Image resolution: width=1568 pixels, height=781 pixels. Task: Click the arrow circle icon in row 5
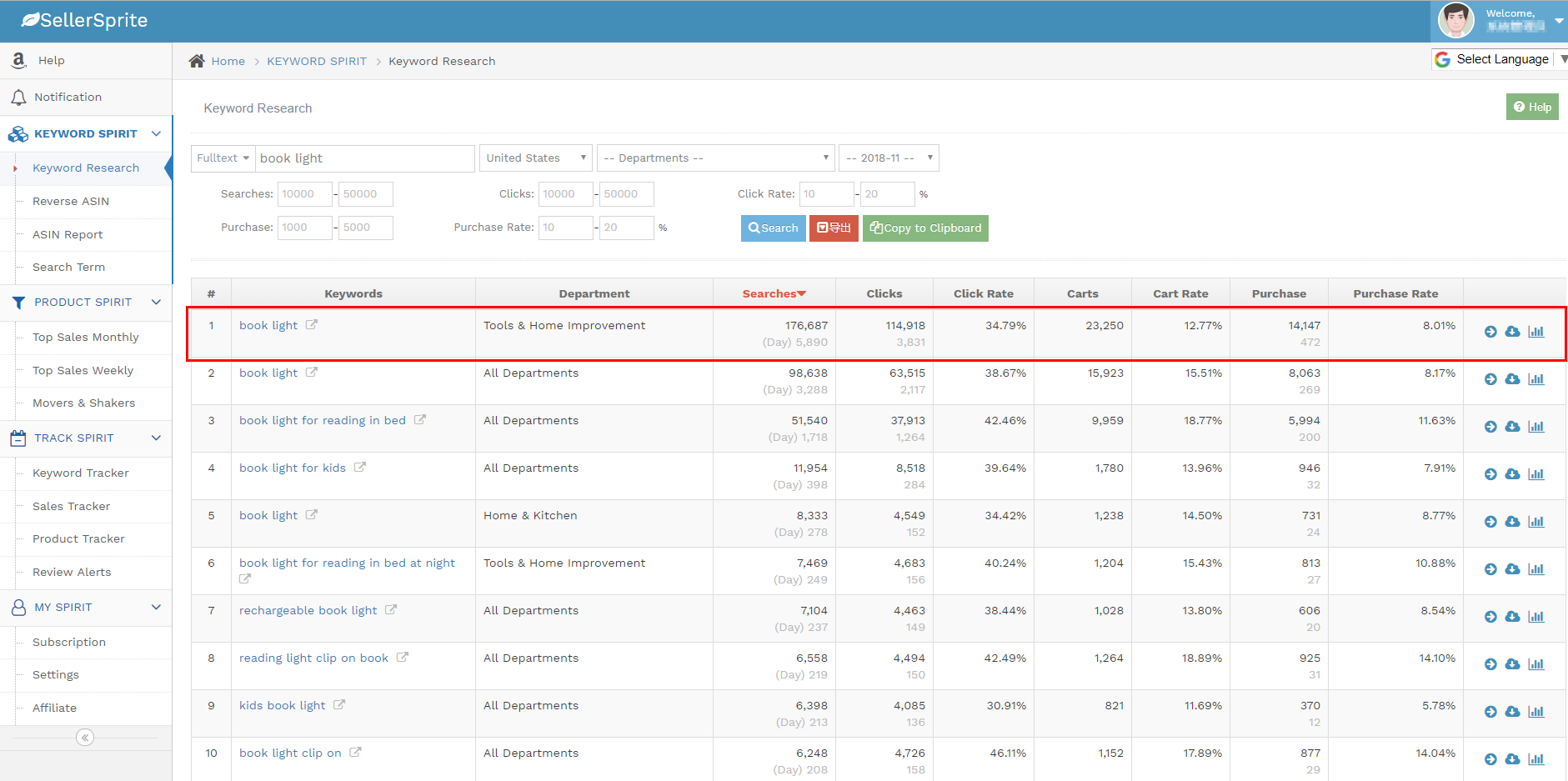[x=1490, y=522]
